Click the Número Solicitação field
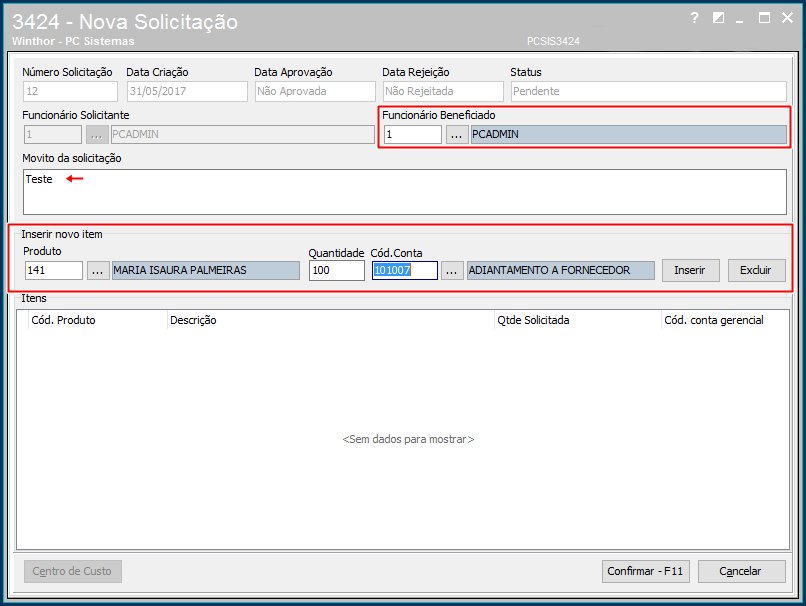Screen dimensions: 806x606 point(70,91)
